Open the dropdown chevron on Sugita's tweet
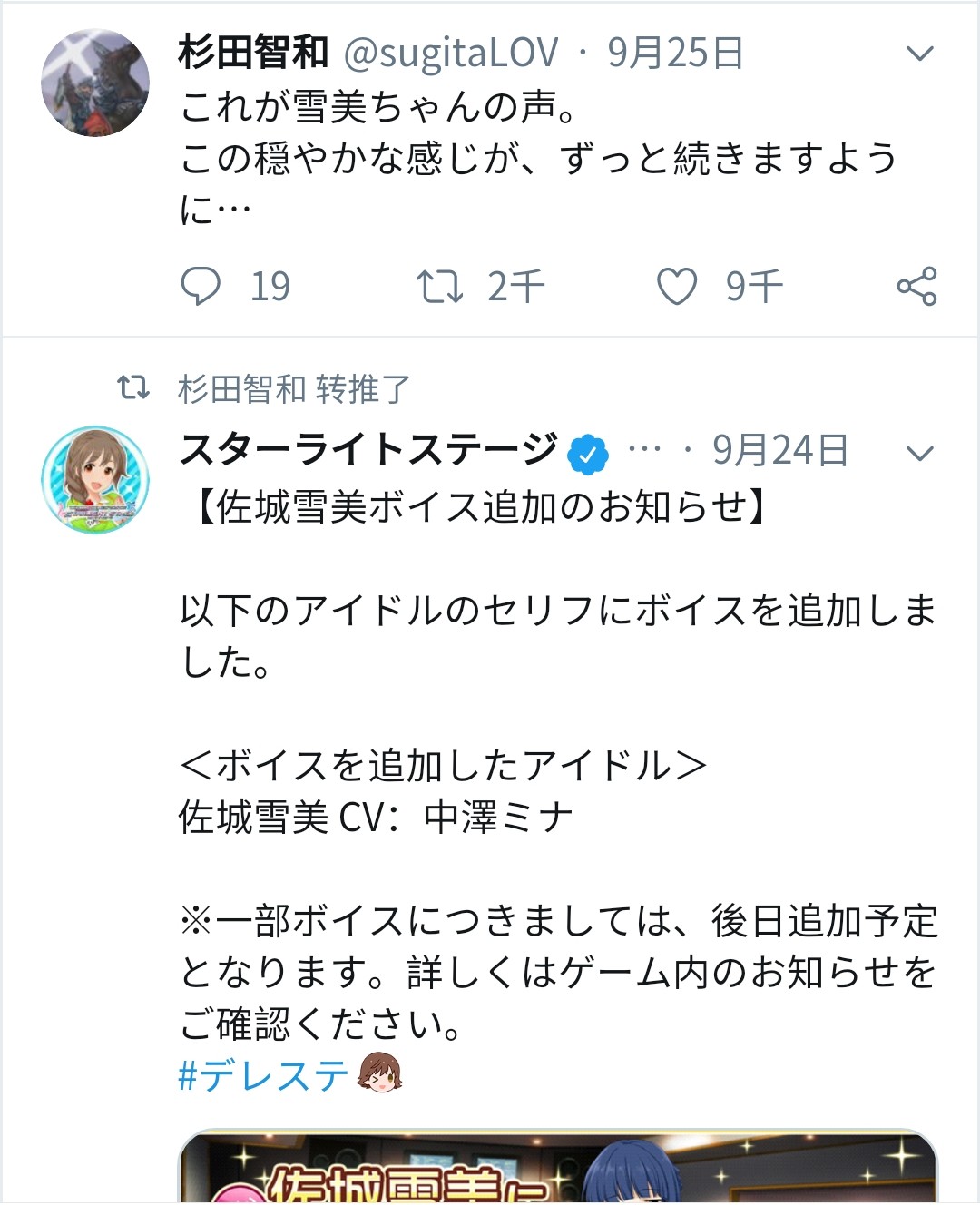Viewport: 980px width, 1205px height. [920, 53]
